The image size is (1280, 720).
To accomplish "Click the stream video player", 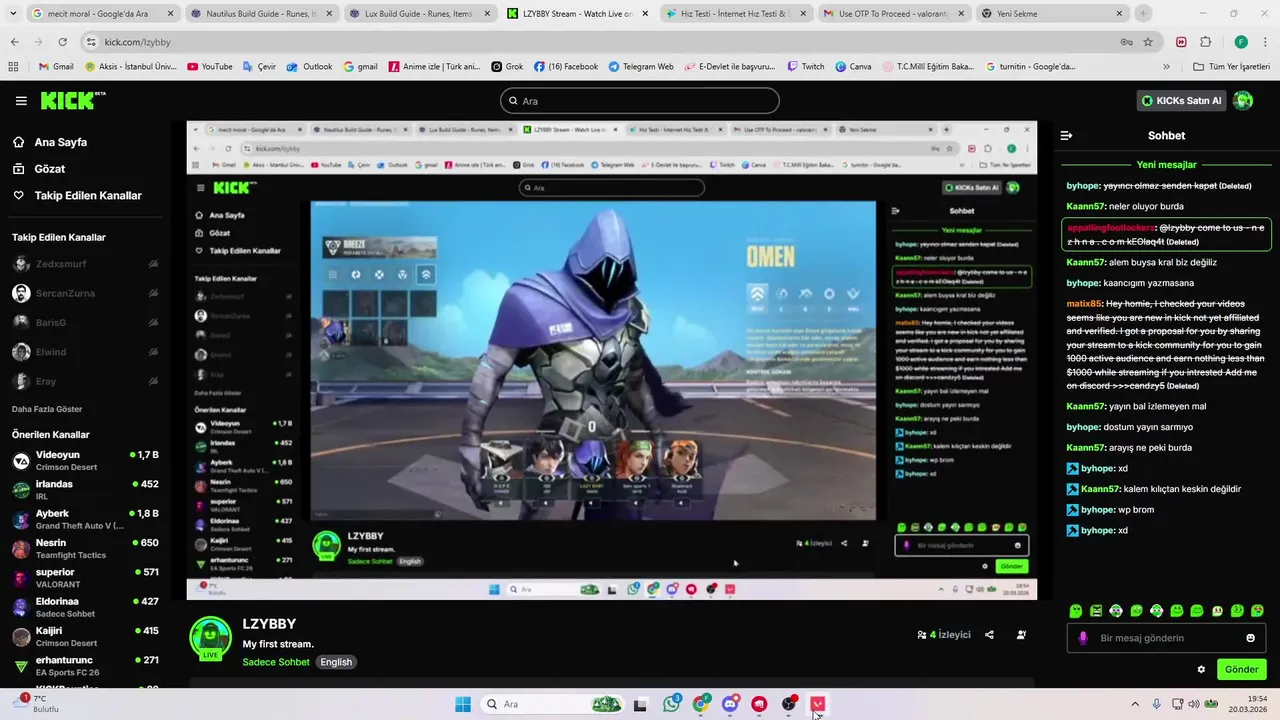I will tap(611, 360).
